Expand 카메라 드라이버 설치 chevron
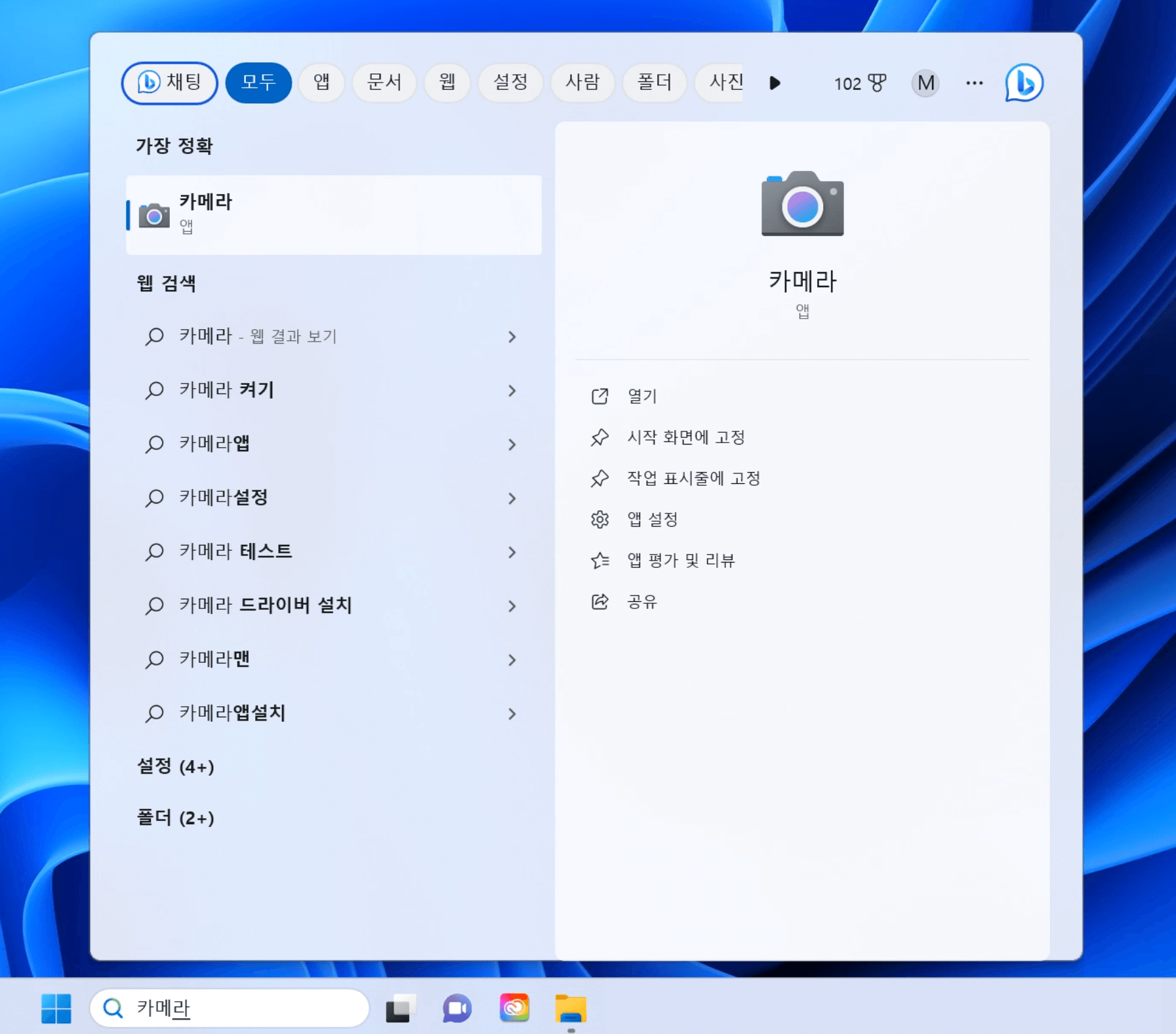Viewport: 1176px width, 1034px height. pyautogui.click(x=512, y=606)
